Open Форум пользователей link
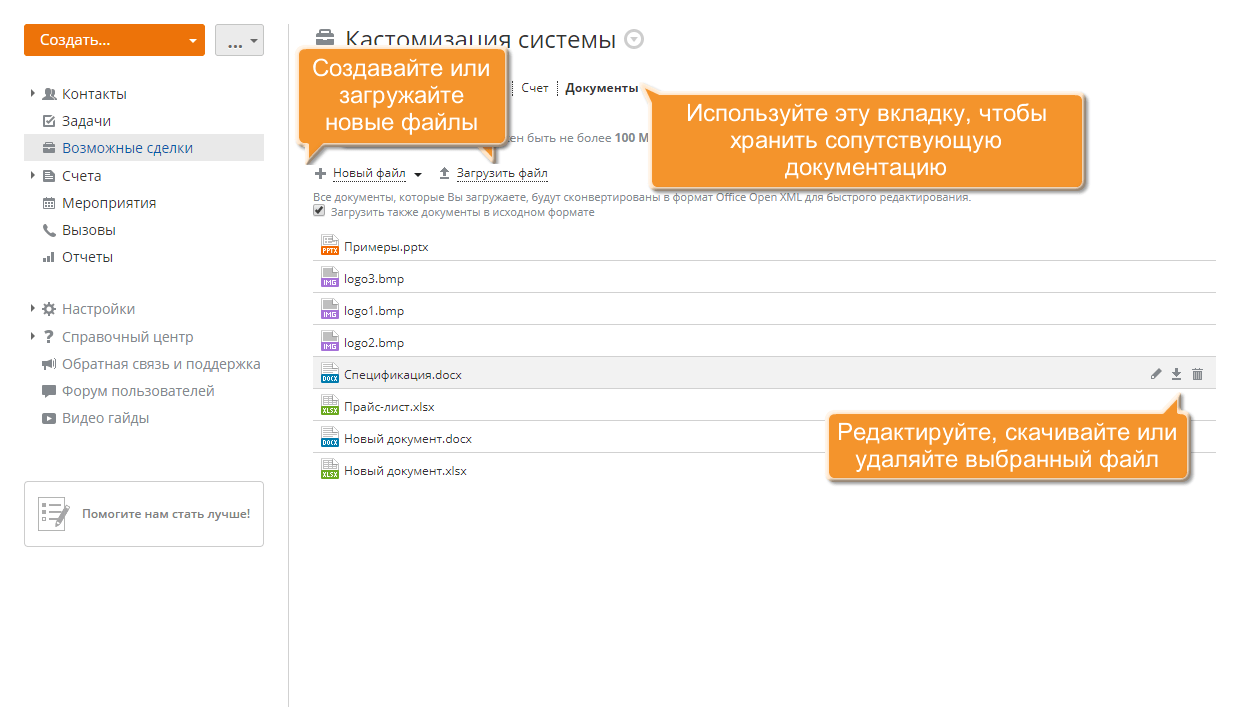Viewport: 1240px width, 708px height. [x=138, y=391]
